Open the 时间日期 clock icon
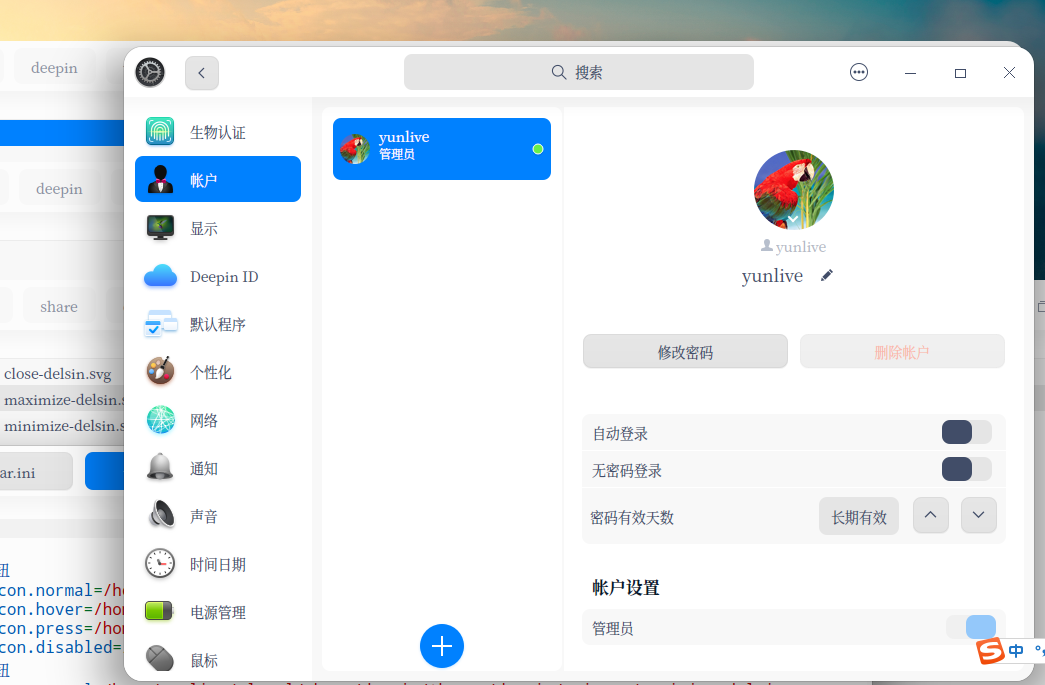Viewport: 1045px width, 685px height. 160,564
